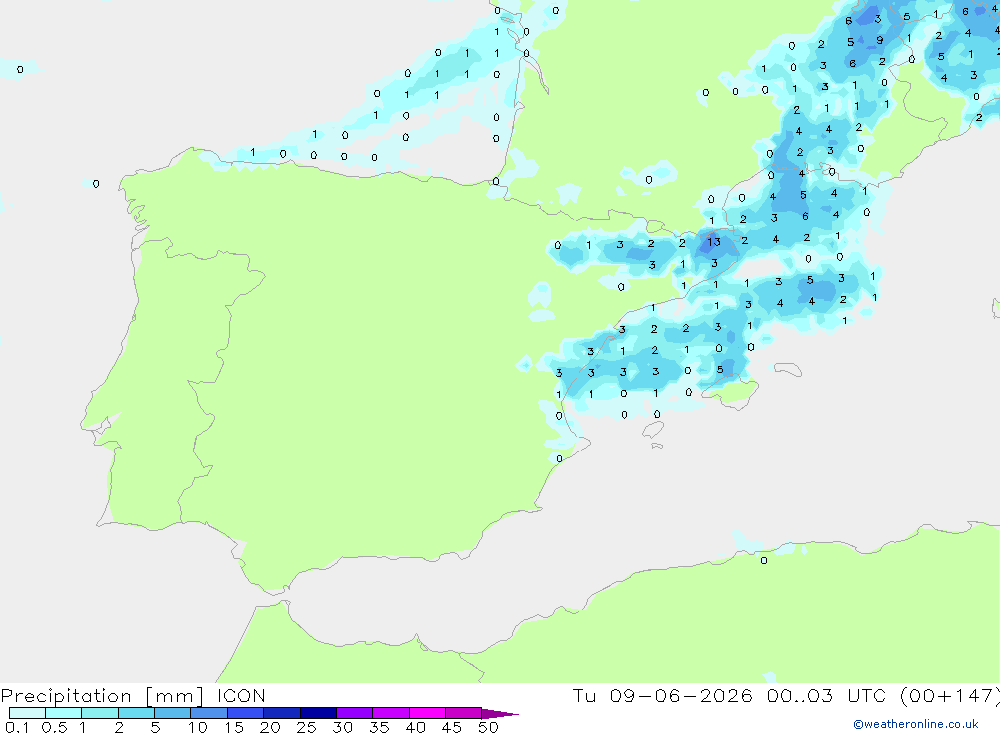Viewport: 1000px width, 733px height.
Task: Click the "13" precipitation value on the map
Action: point(714,242)
